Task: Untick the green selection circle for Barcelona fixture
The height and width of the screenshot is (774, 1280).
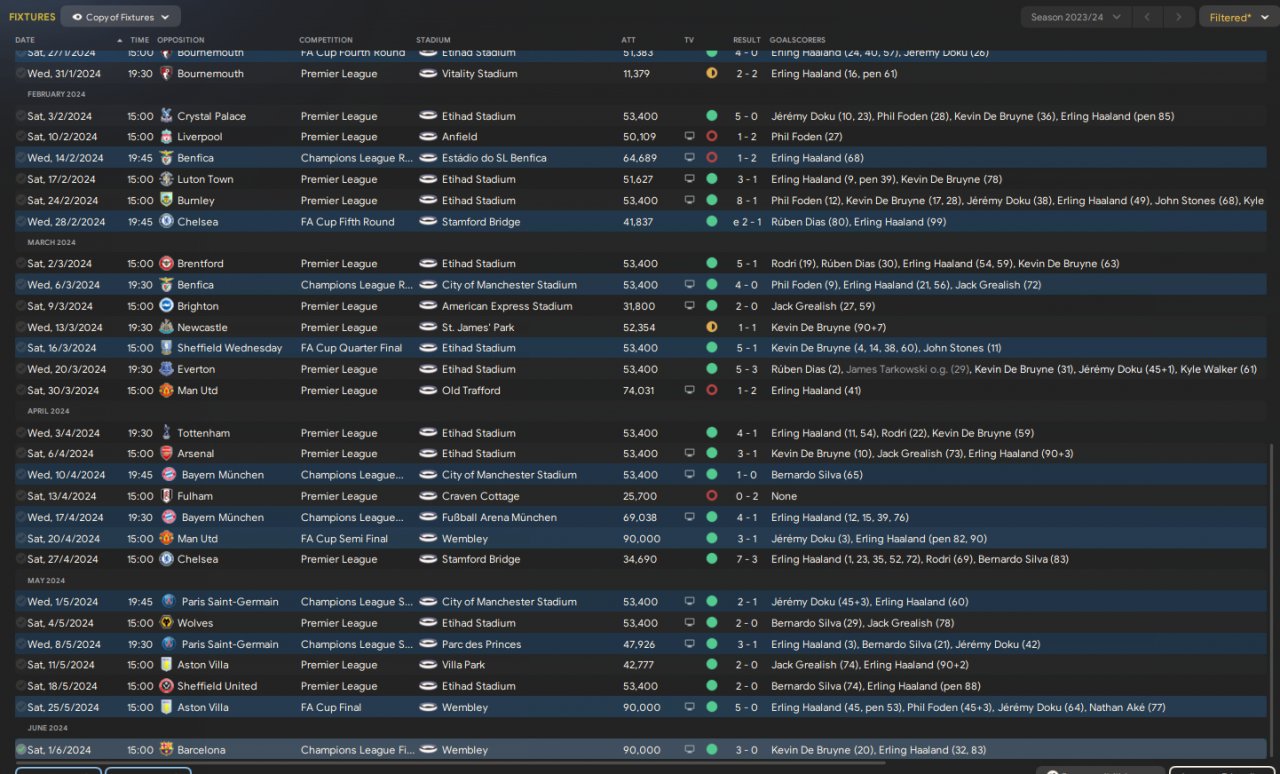Action: click(x=21, y=750)
